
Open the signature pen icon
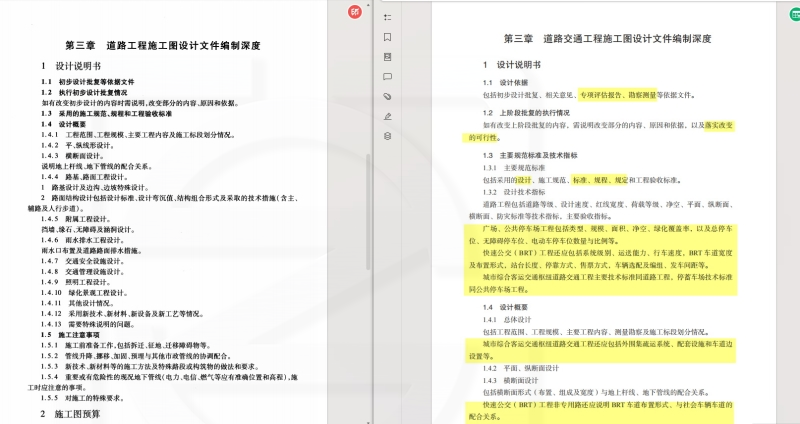tap(387, 115)
